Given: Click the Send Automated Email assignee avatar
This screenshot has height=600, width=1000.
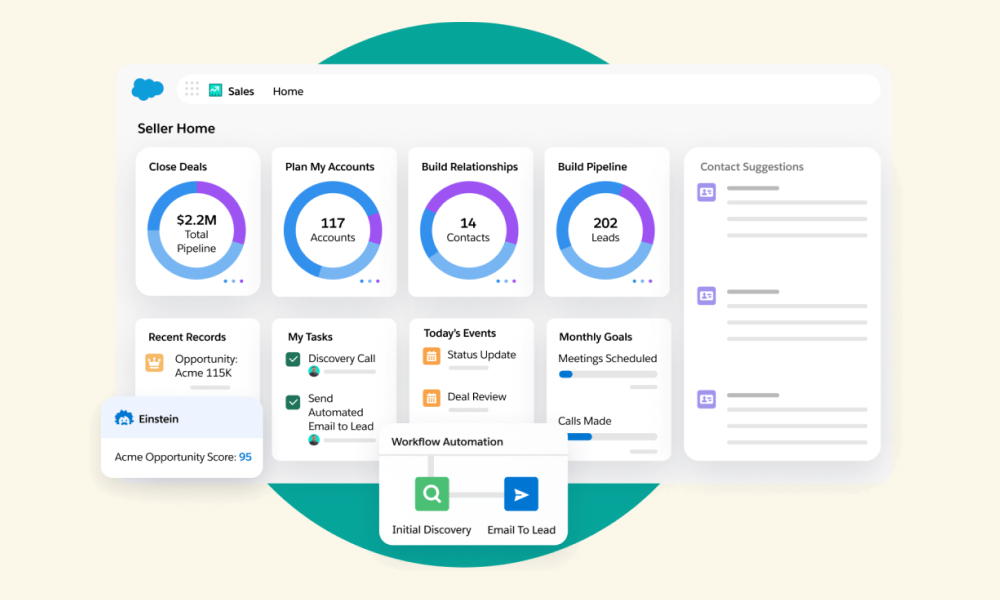Looking at the screenshot, I should 314,440.
